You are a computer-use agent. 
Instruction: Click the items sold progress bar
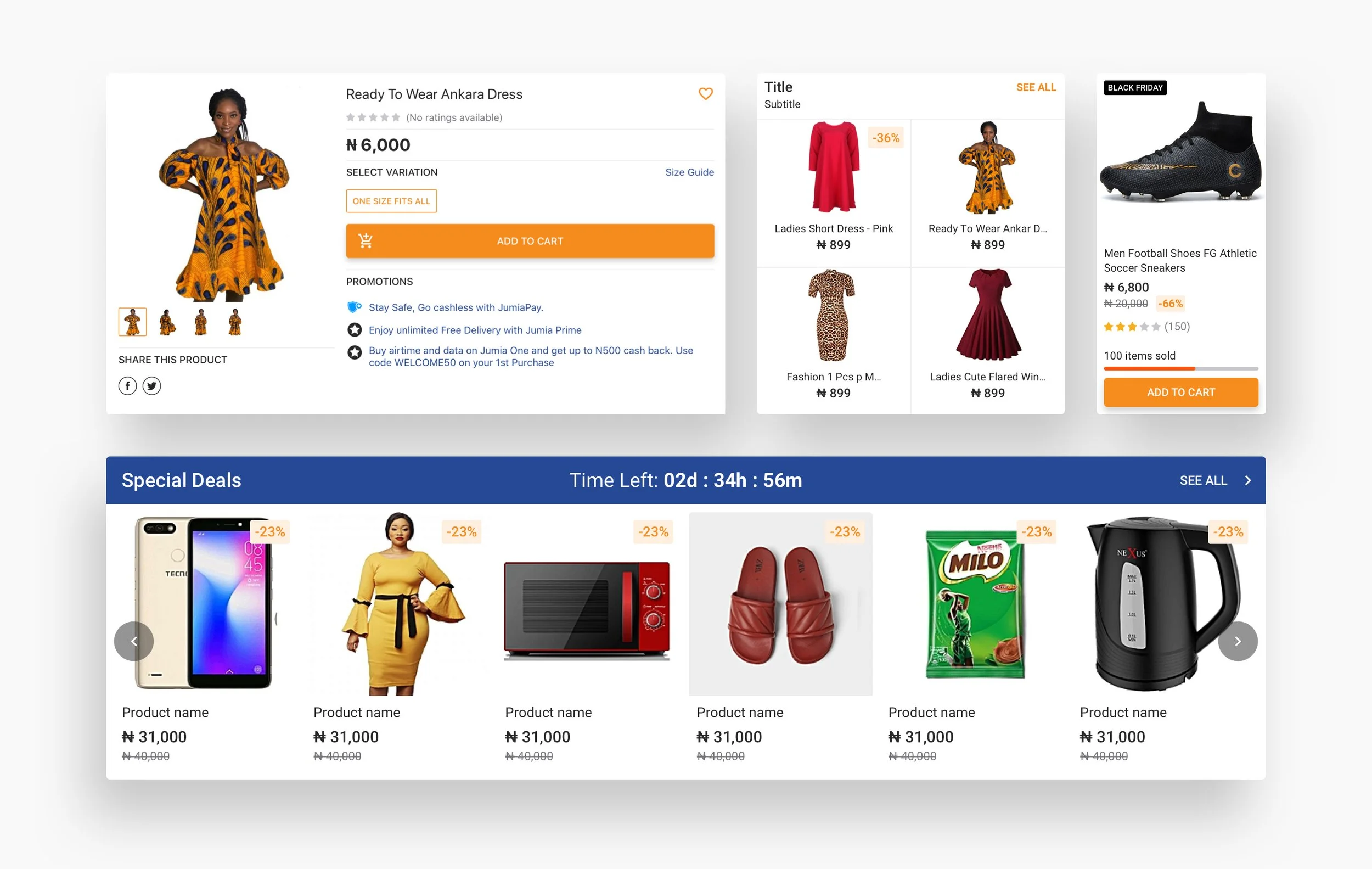[x=1180, y=369]
